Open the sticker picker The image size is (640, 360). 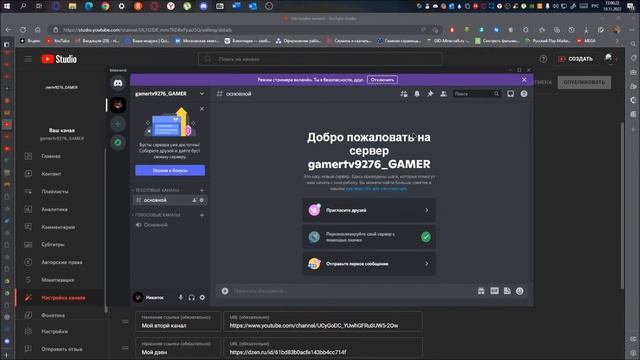507,291
